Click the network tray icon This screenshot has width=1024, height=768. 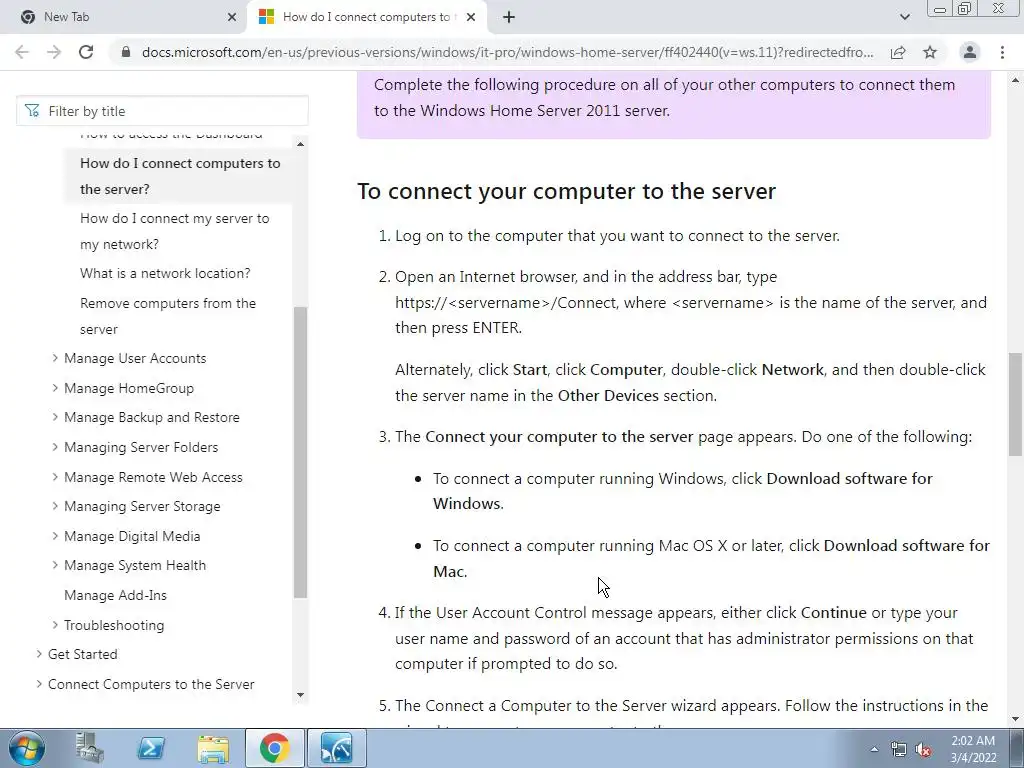pyautogui.click(x=899, y=749)
